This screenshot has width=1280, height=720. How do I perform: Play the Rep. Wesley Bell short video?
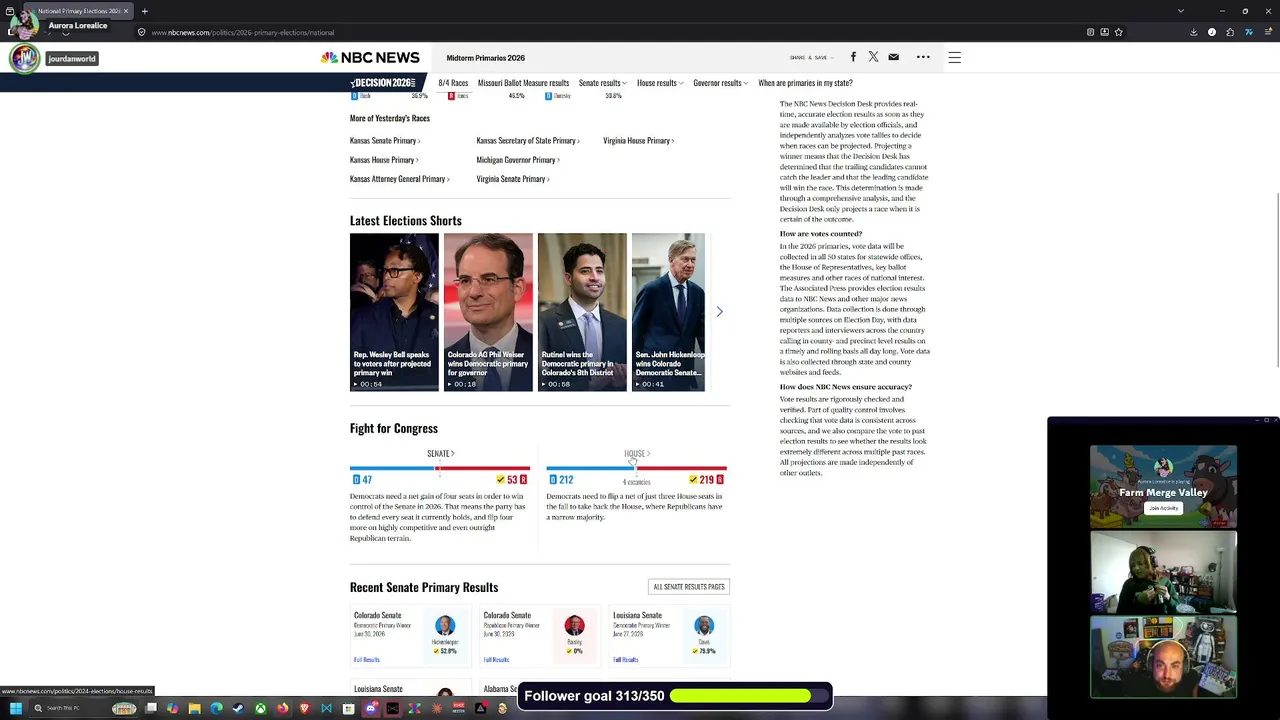394,312
